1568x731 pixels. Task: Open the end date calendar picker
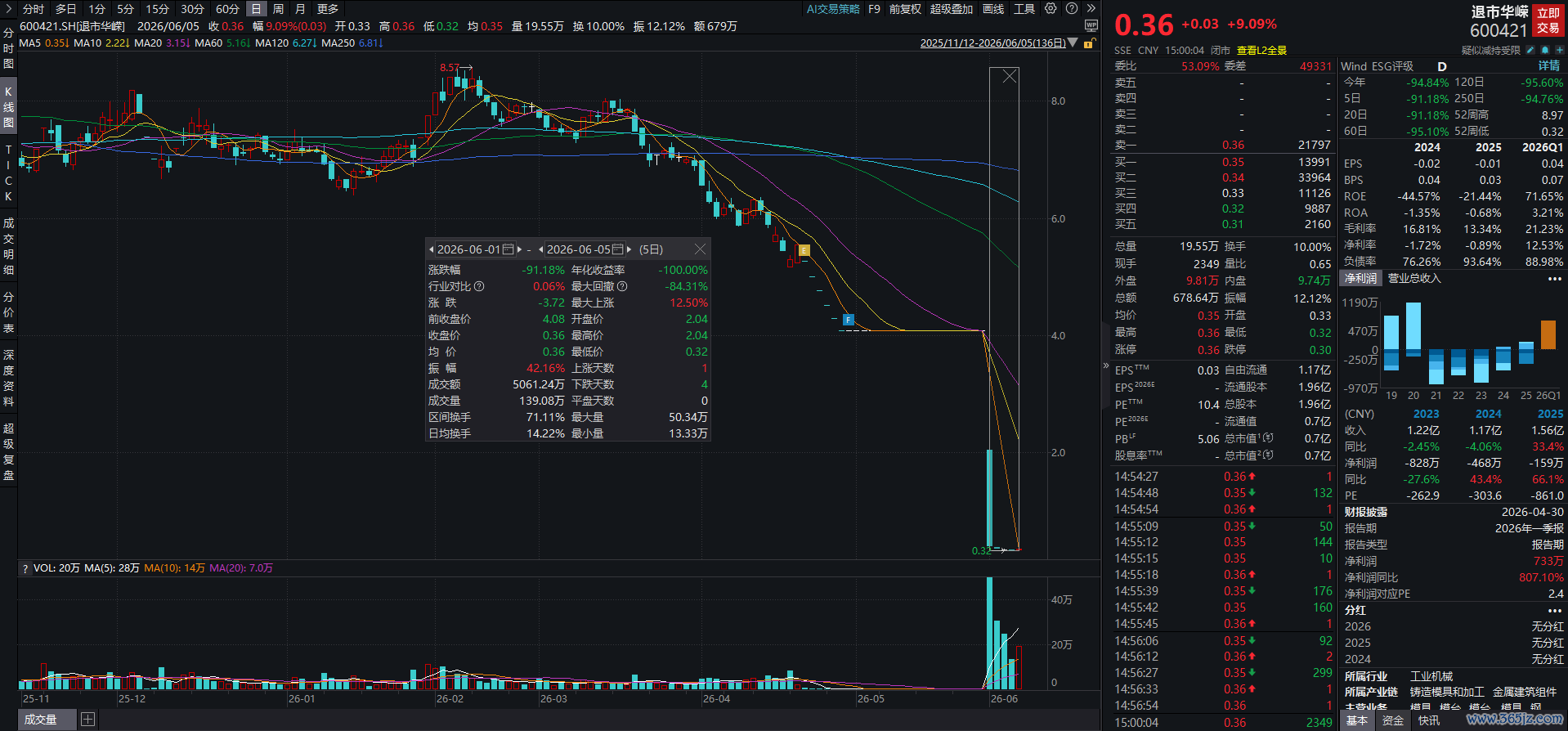[x=617, y=249]
